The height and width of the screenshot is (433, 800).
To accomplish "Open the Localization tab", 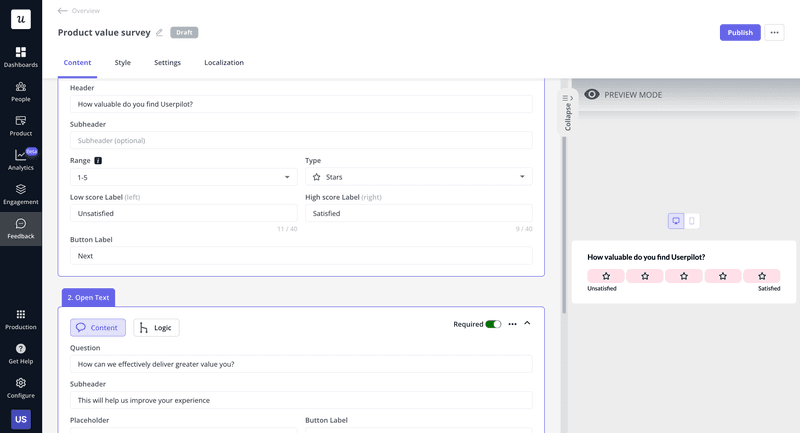I will (223, 63).
